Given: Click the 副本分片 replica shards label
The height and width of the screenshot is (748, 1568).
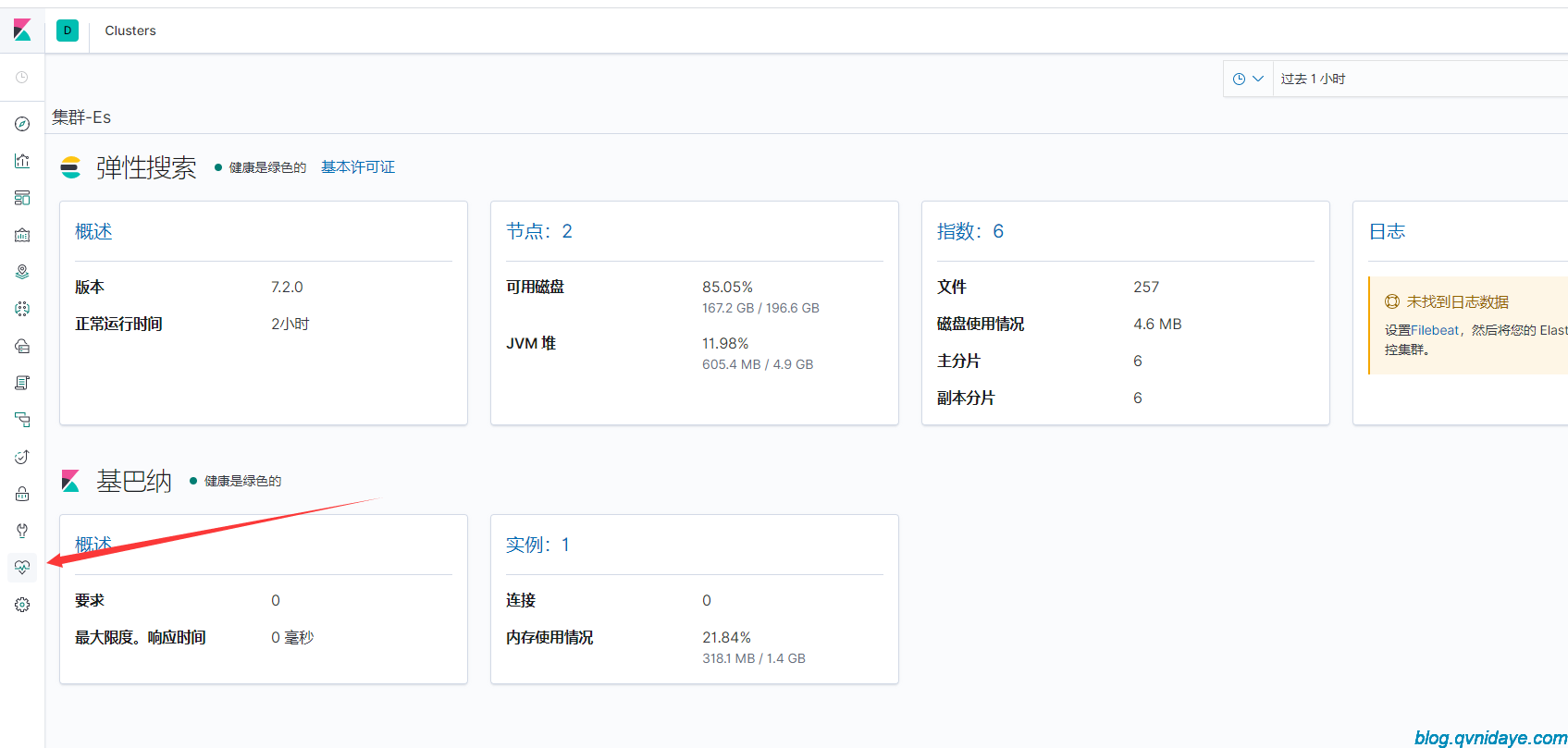Looking at the screenshot, I should 966,398.
